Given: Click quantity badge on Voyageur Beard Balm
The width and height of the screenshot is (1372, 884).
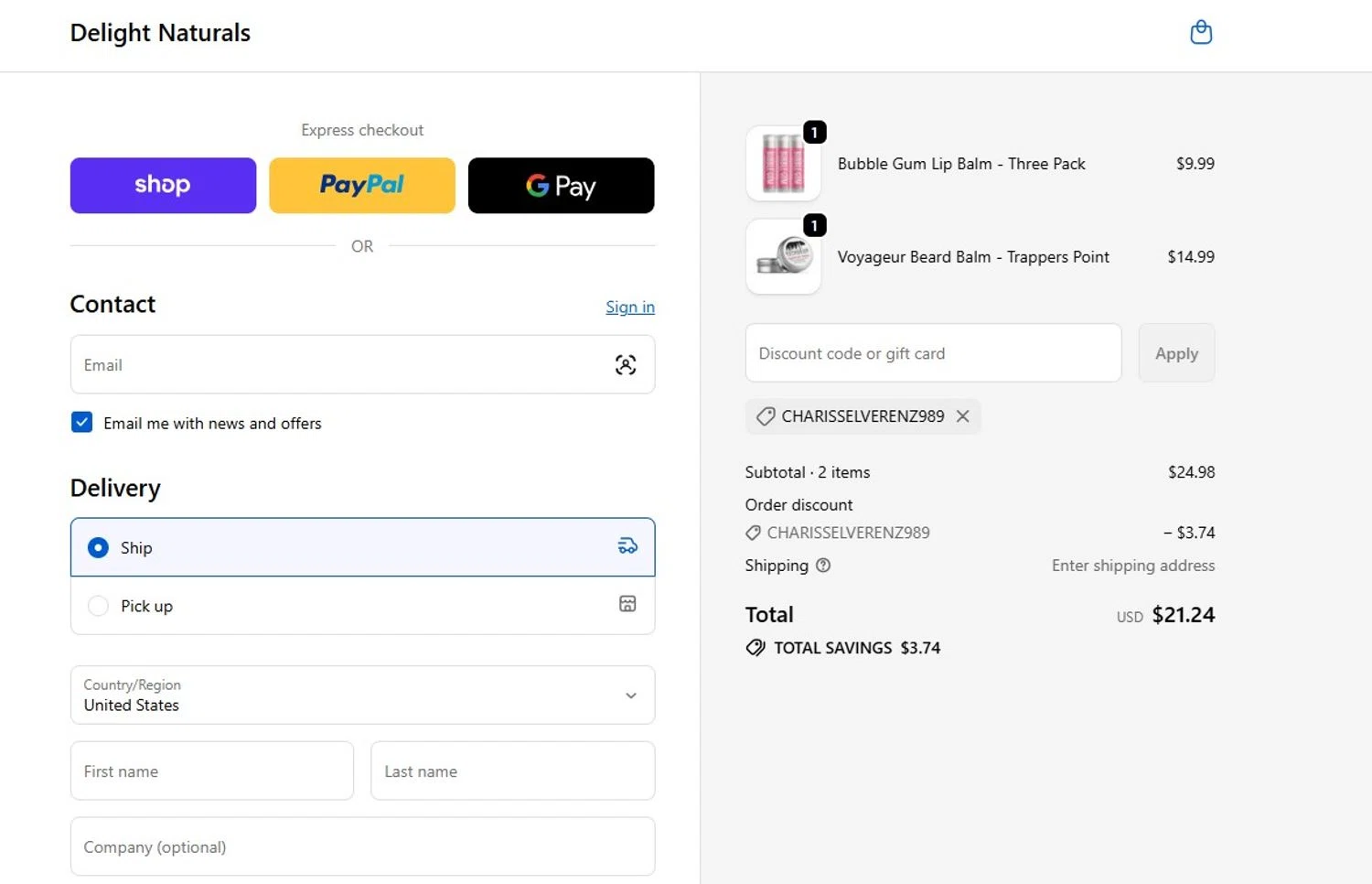Looking at the screenshot, I should point(814,225).
